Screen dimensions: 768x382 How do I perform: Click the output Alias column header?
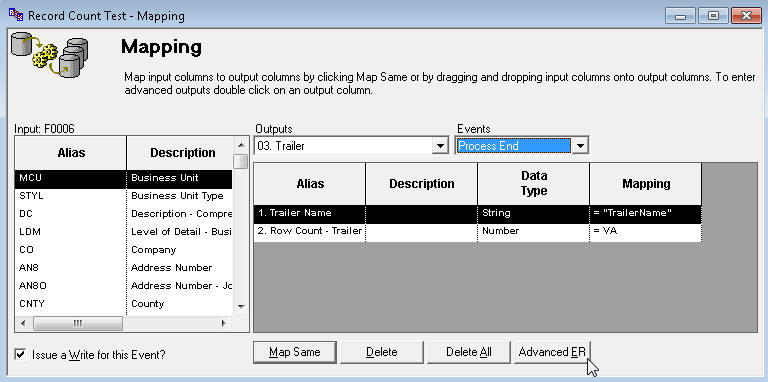310,184
